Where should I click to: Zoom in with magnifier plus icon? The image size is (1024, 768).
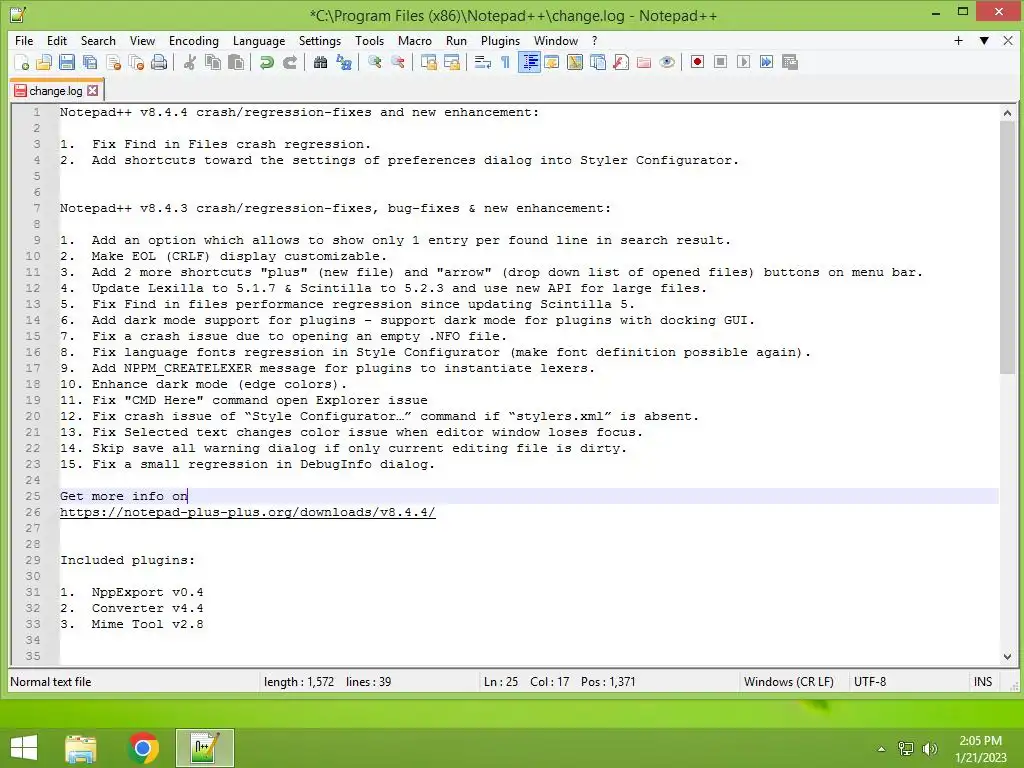pyautogui.click(x=374, y=62)
